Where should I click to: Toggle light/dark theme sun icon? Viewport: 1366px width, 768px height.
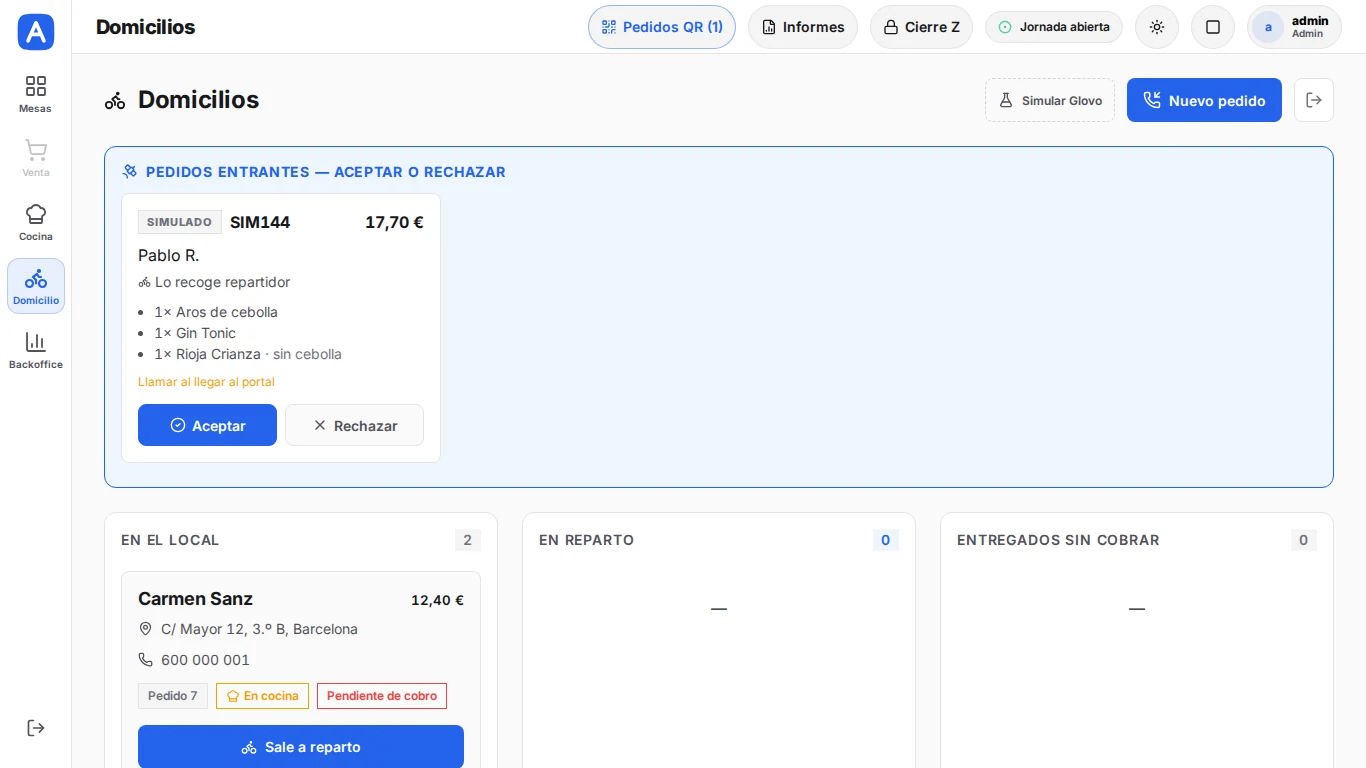click(x=1157, y=27)
